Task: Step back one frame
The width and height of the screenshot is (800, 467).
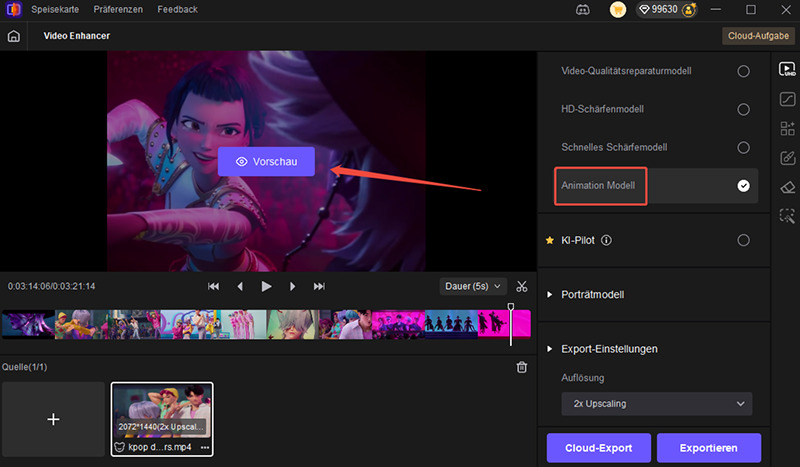Action: coord(240,286)
